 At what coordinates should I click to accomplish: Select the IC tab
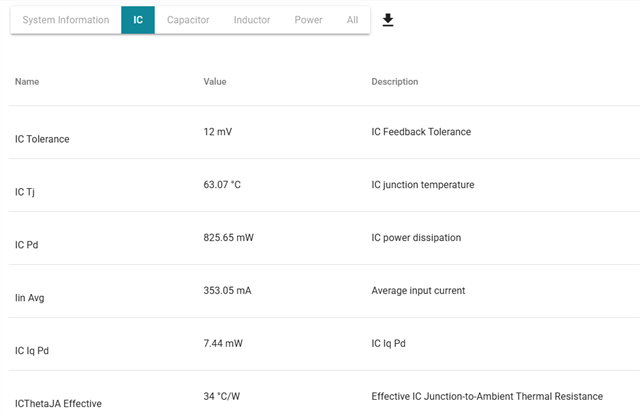138,20
